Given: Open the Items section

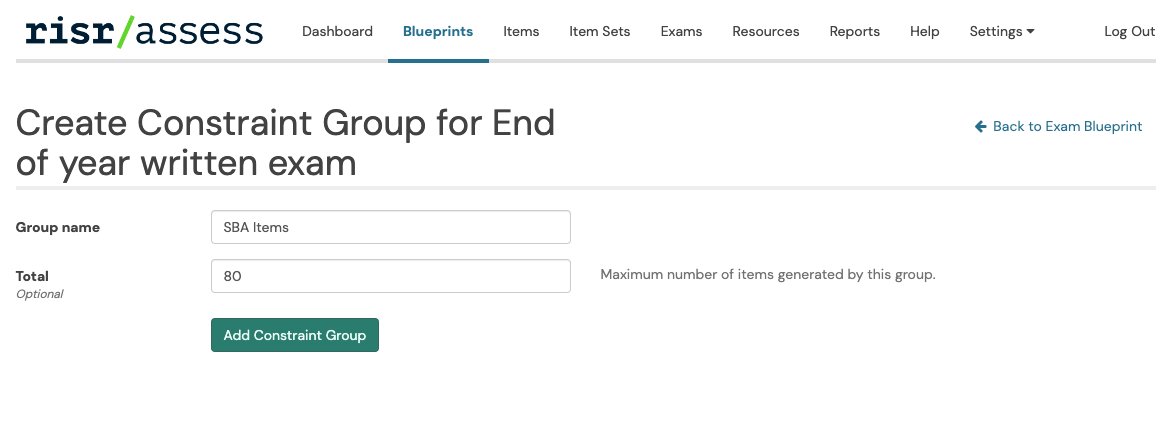Looking at the screenshot, I should [x=521, y=31].
